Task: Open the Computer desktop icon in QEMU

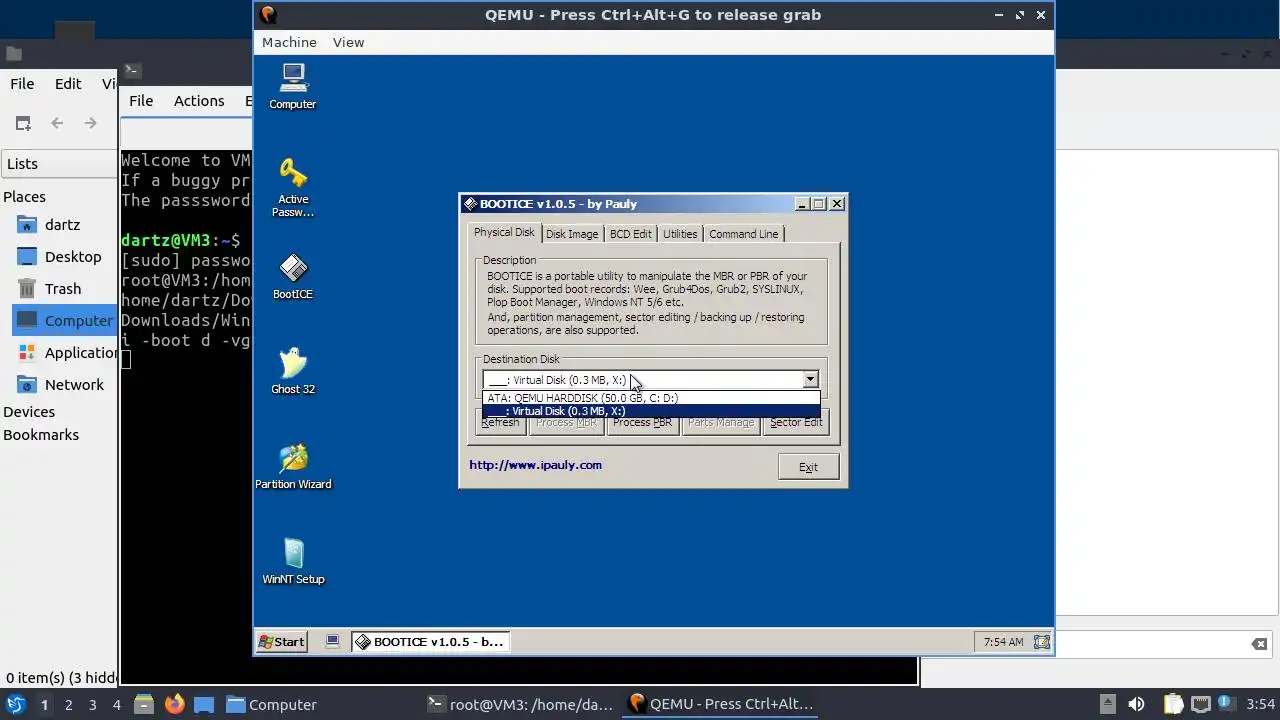Action: point(292,86)
